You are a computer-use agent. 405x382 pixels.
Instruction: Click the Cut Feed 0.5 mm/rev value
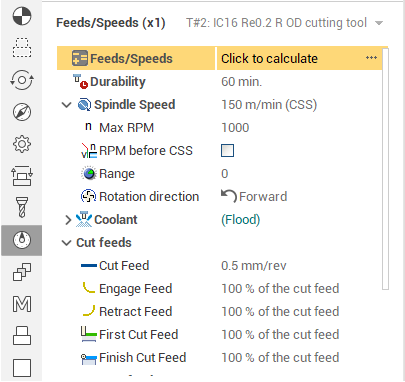[254, 266]
